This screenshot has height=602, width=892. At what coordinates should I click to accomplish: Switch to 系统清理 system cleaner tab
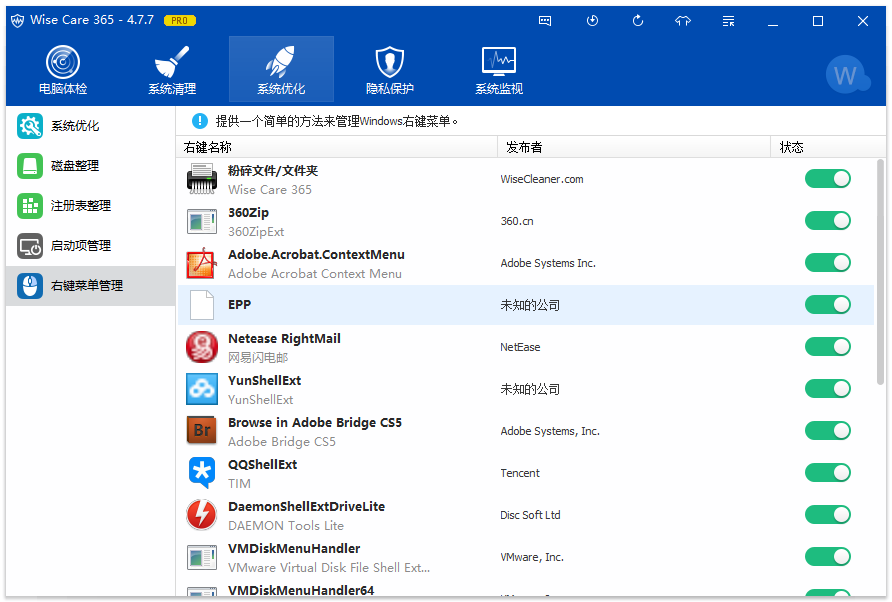[172, 69]
